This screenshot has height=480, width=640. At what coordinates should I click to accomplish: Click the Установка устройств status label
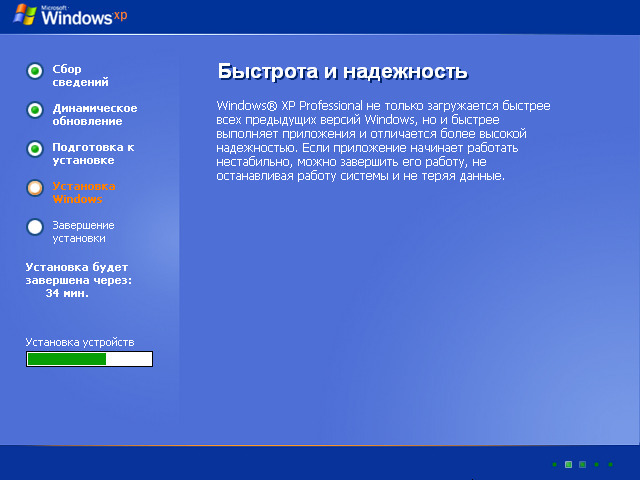click(x=80, y=342)
